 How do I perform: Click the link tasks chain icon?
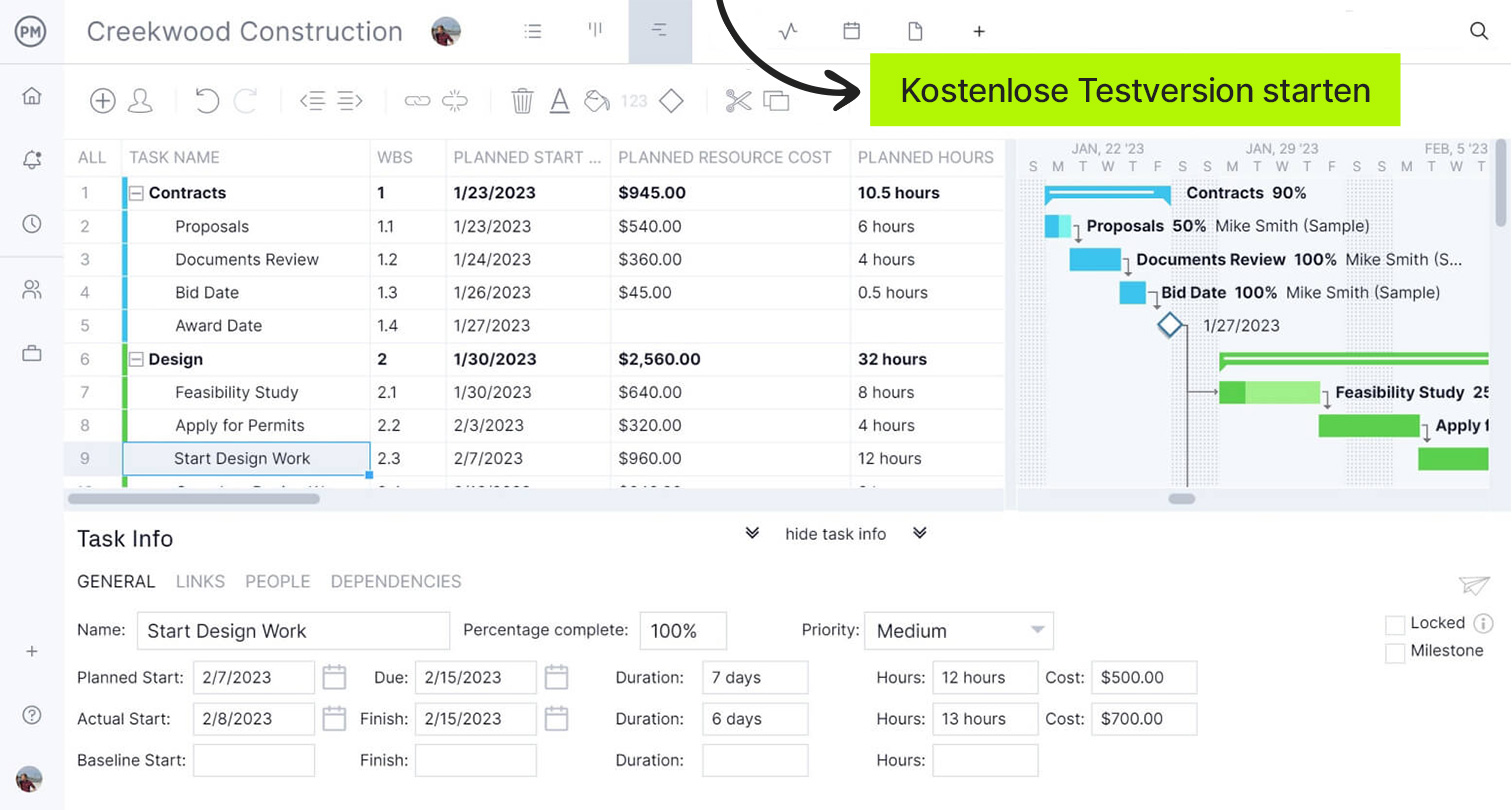click(x=417, y=100)
